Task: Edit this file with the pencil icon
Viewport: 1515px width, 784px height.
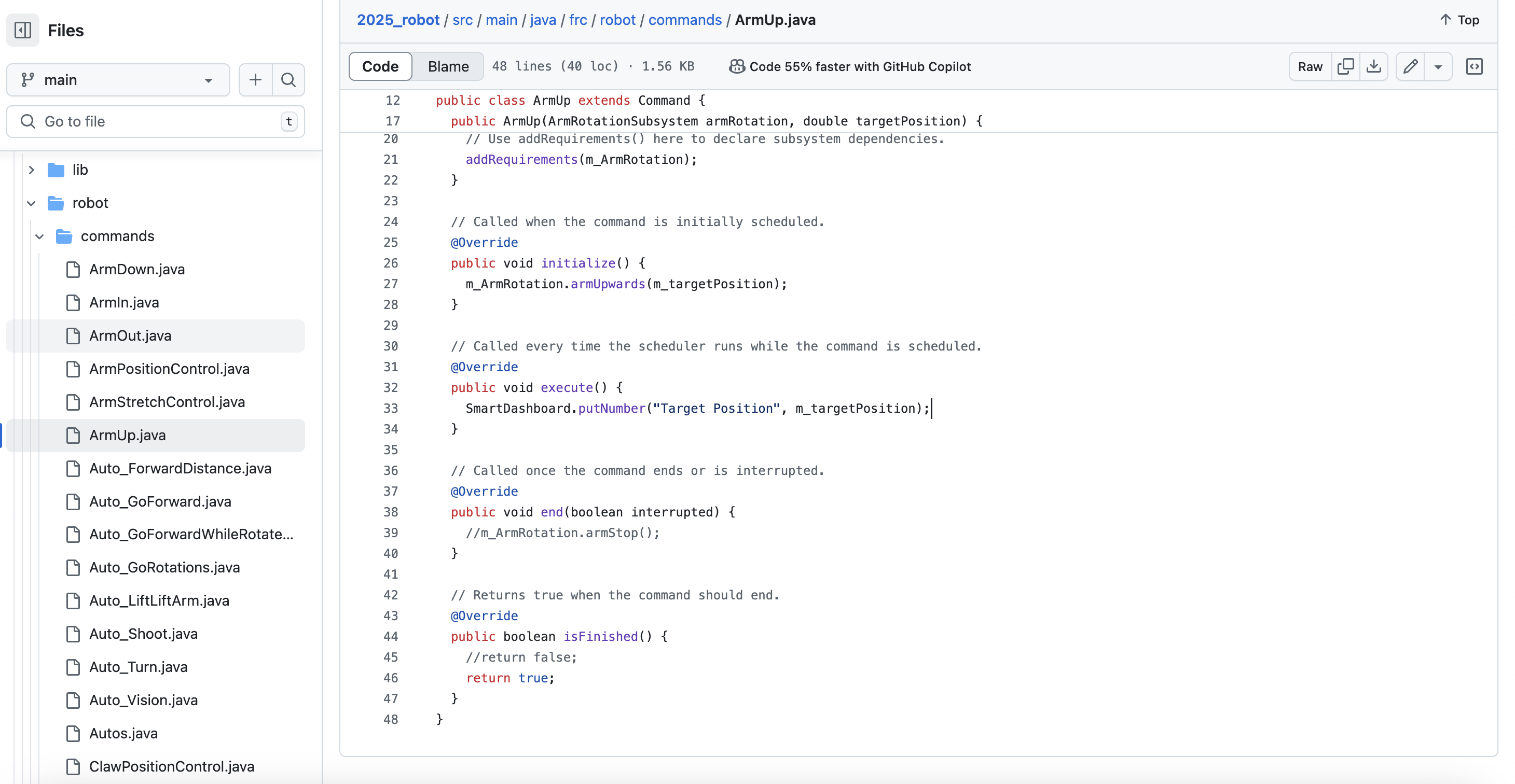Action: pyautogui.click(x=1410, y=66)
